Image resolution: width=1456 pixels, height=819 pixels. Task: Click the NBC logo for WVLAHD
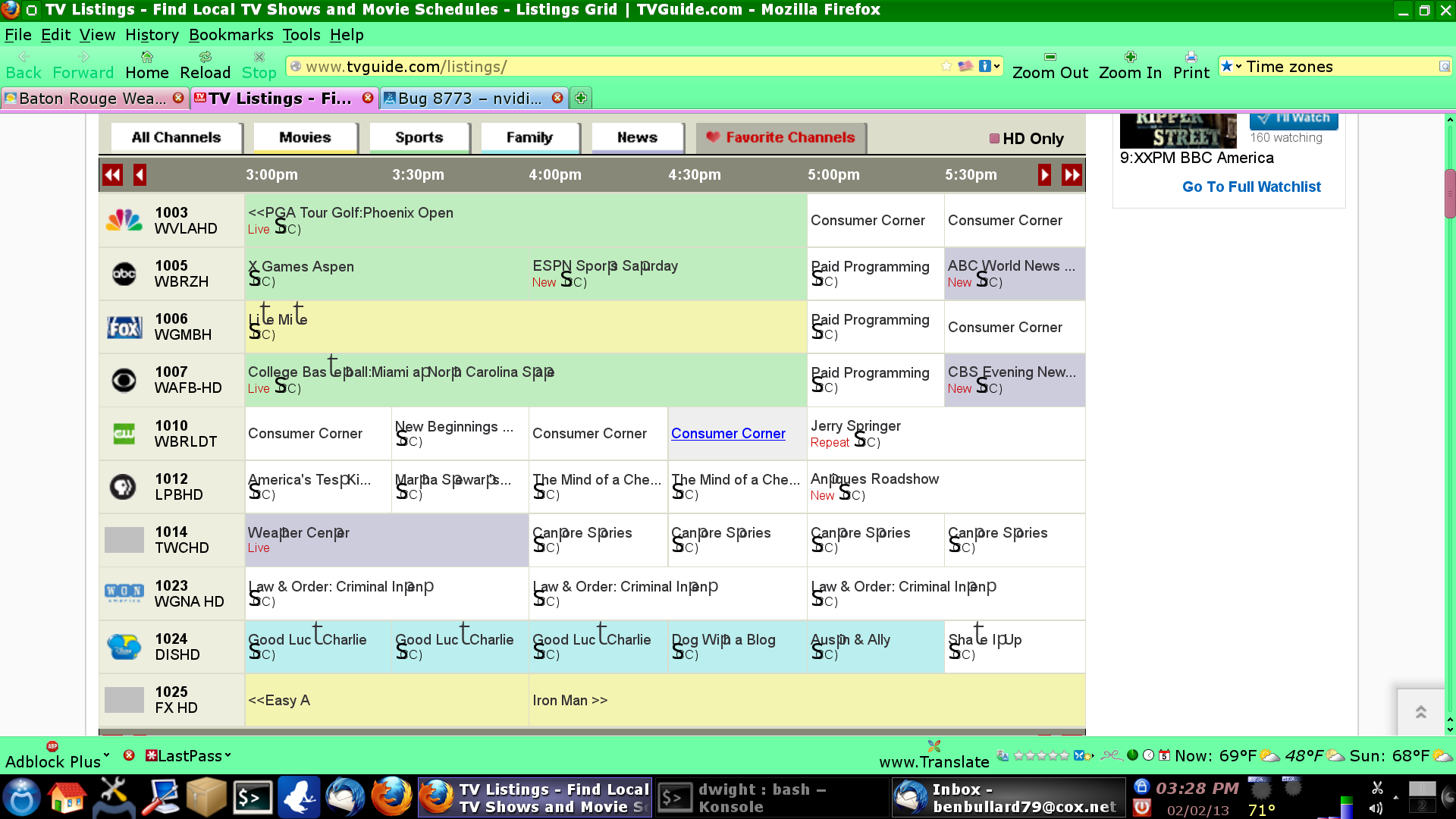(x=124, y=221)
